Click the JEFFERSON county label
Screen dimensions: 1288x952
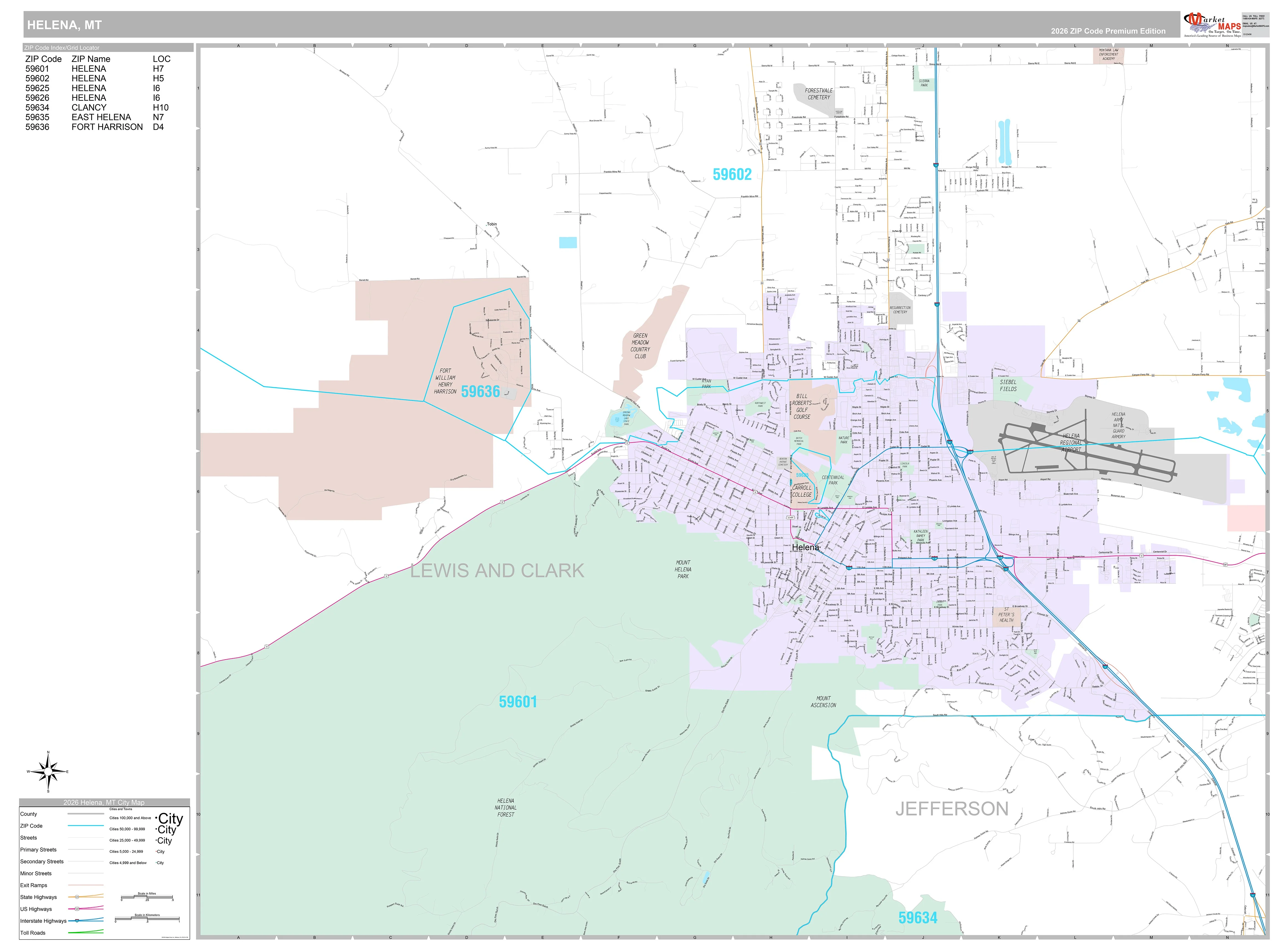click(952, 809)
